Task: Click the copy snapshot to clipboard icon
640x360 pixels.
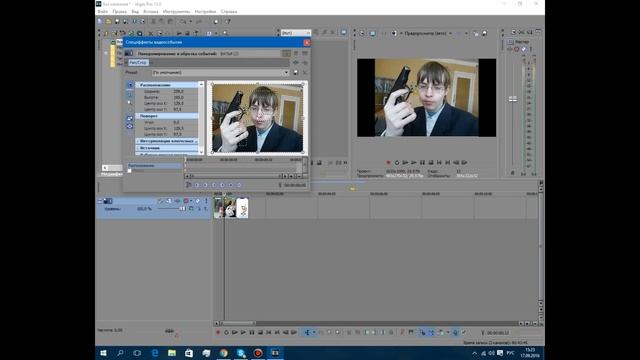Action: (476, 33)
